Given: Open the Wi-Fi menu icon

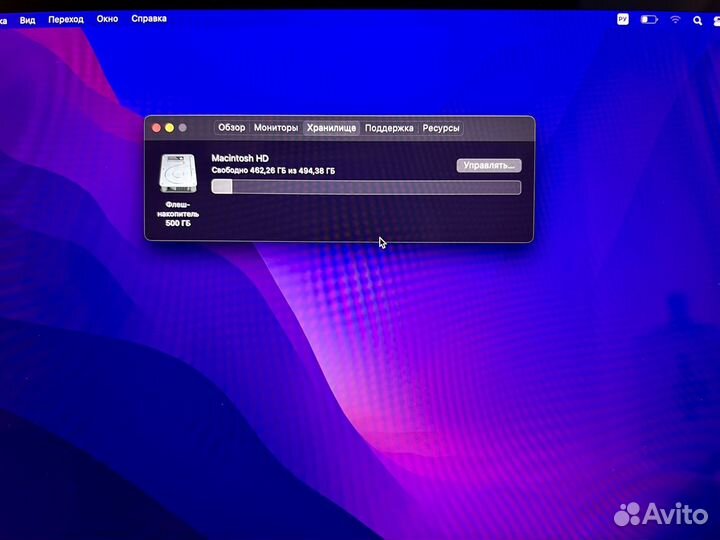Looking at the screenshot, I should click(676, 19).
